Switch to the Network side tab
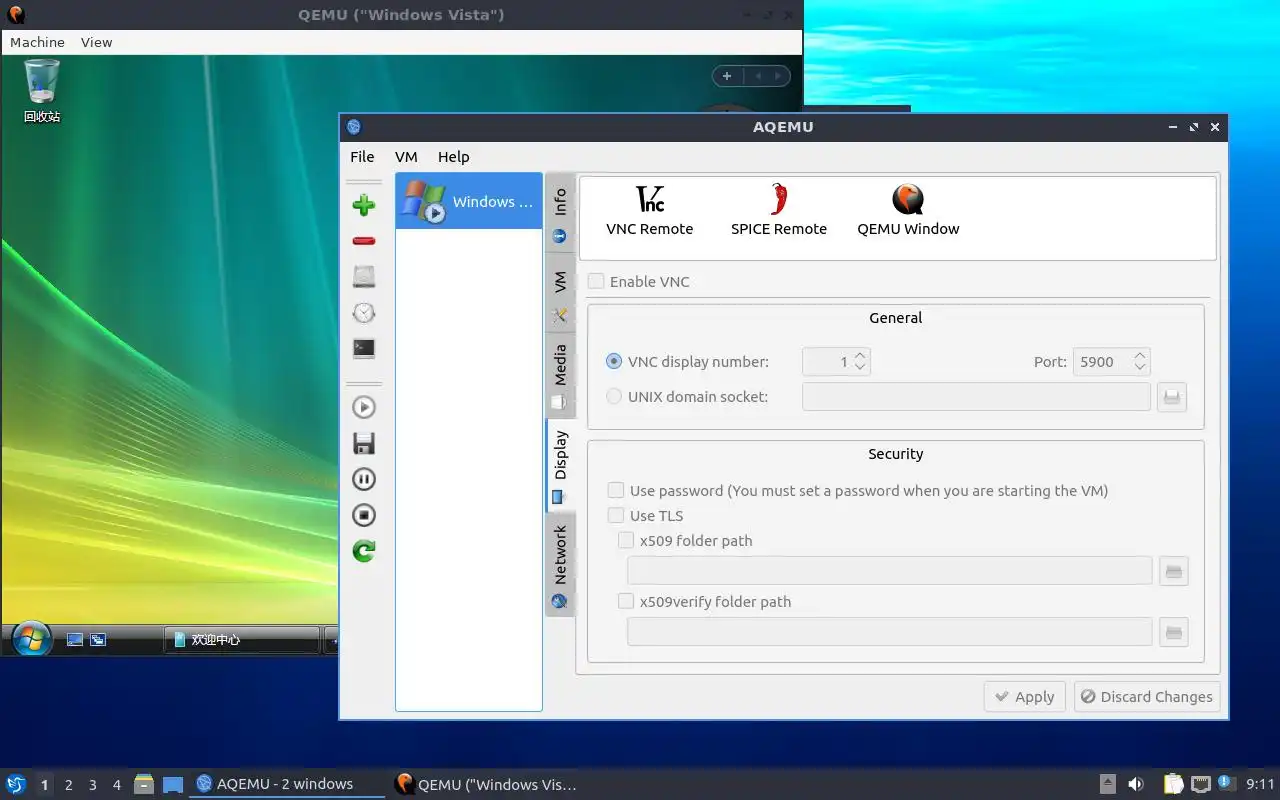 tap(560, 566)
